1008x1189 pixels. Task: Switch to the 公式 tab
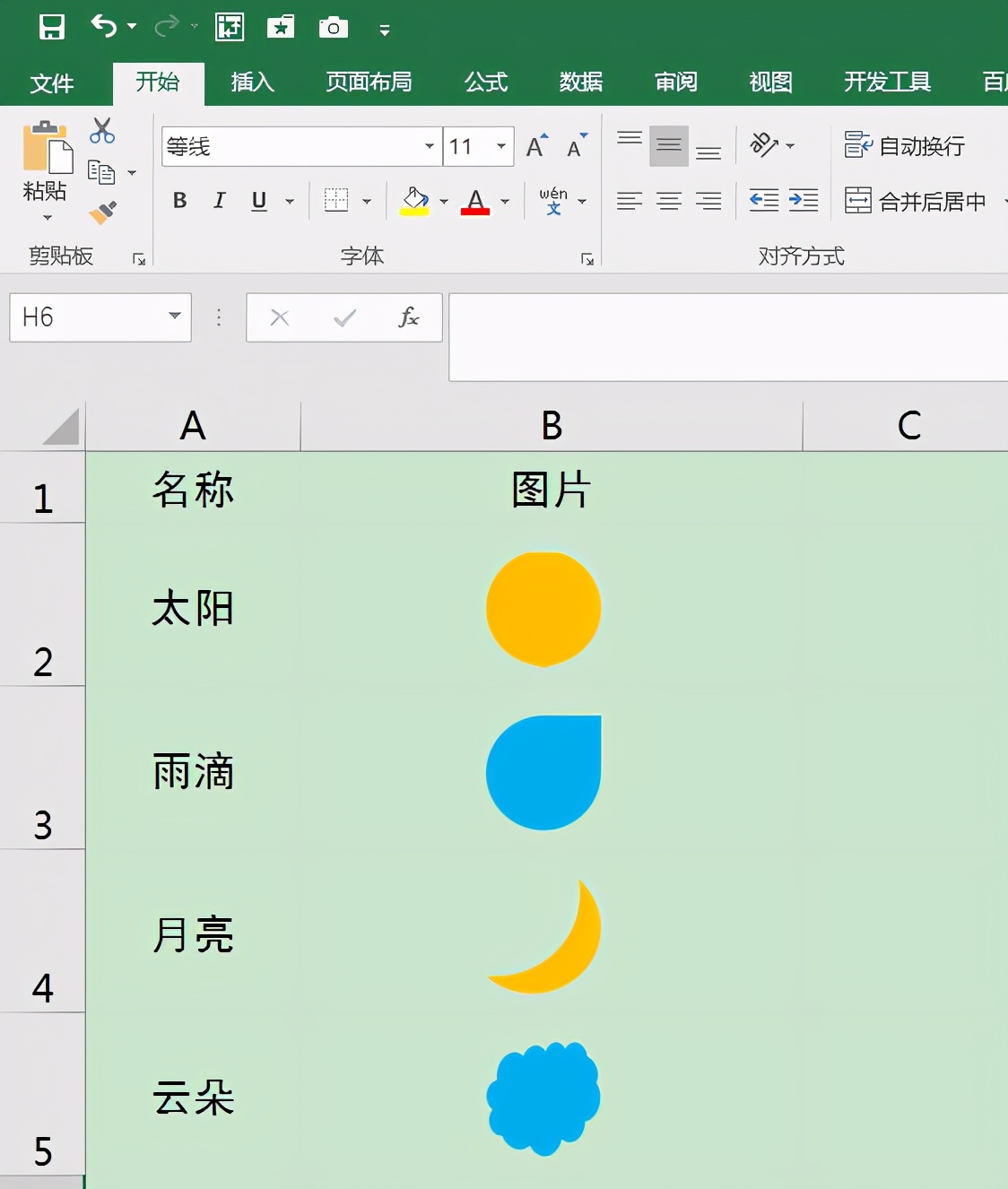(x=486, y=82)
